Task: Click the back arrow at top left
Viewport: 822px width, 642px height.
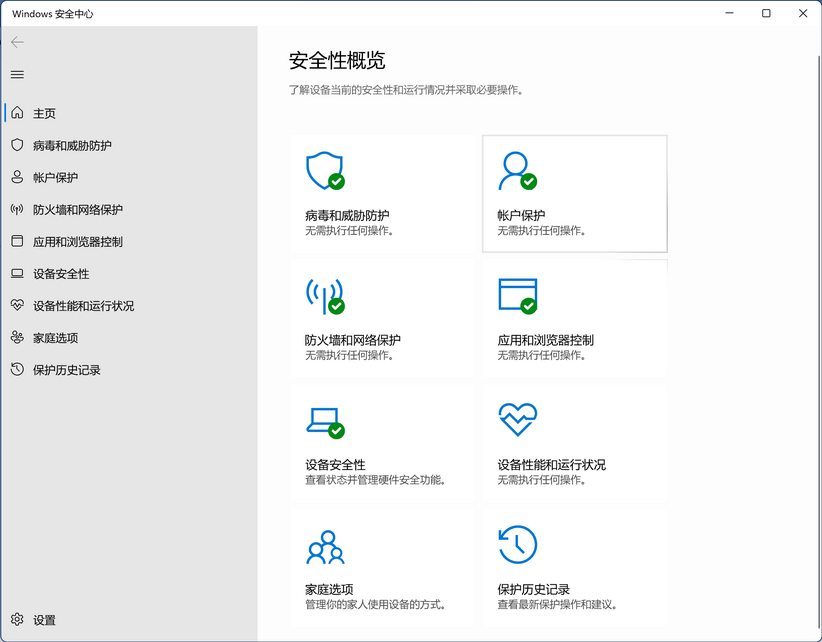Action: (16, 42)
